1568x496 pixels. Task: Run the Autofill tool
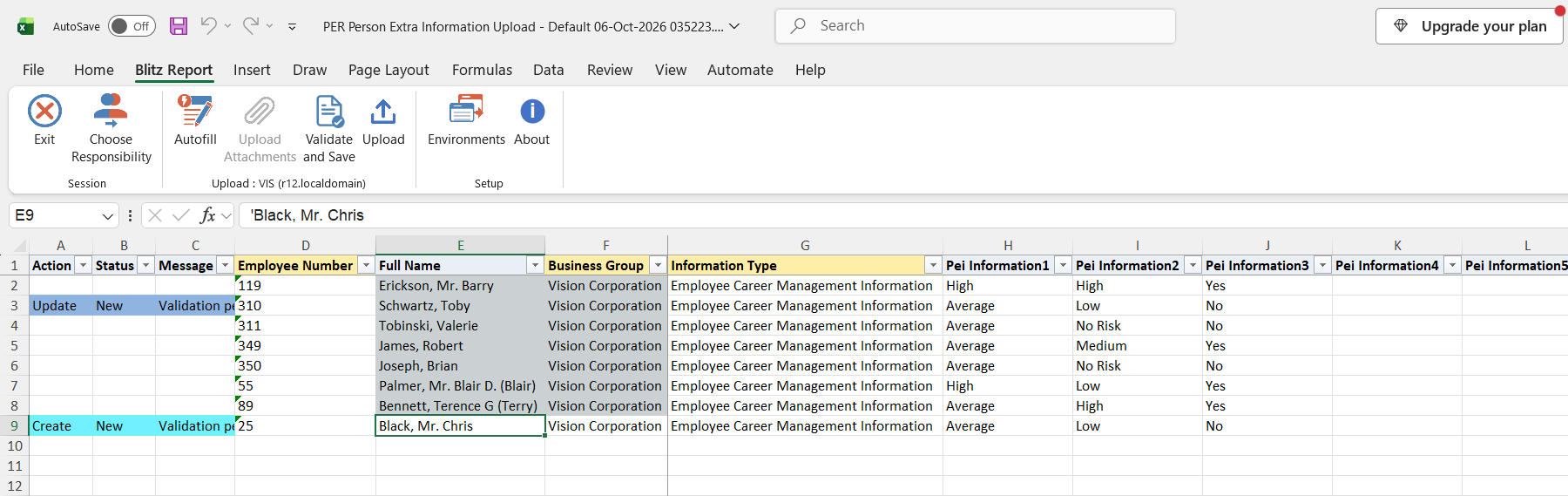195,120
